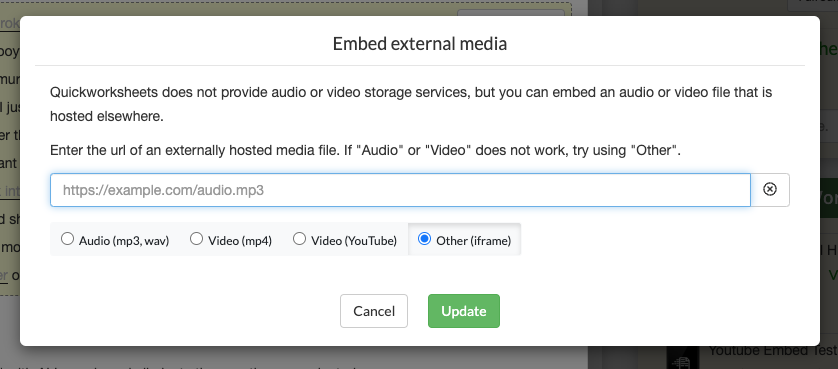Clear the URL field with the X icon
The height and width of the screenshot is (369, 838).
point(770,189)
